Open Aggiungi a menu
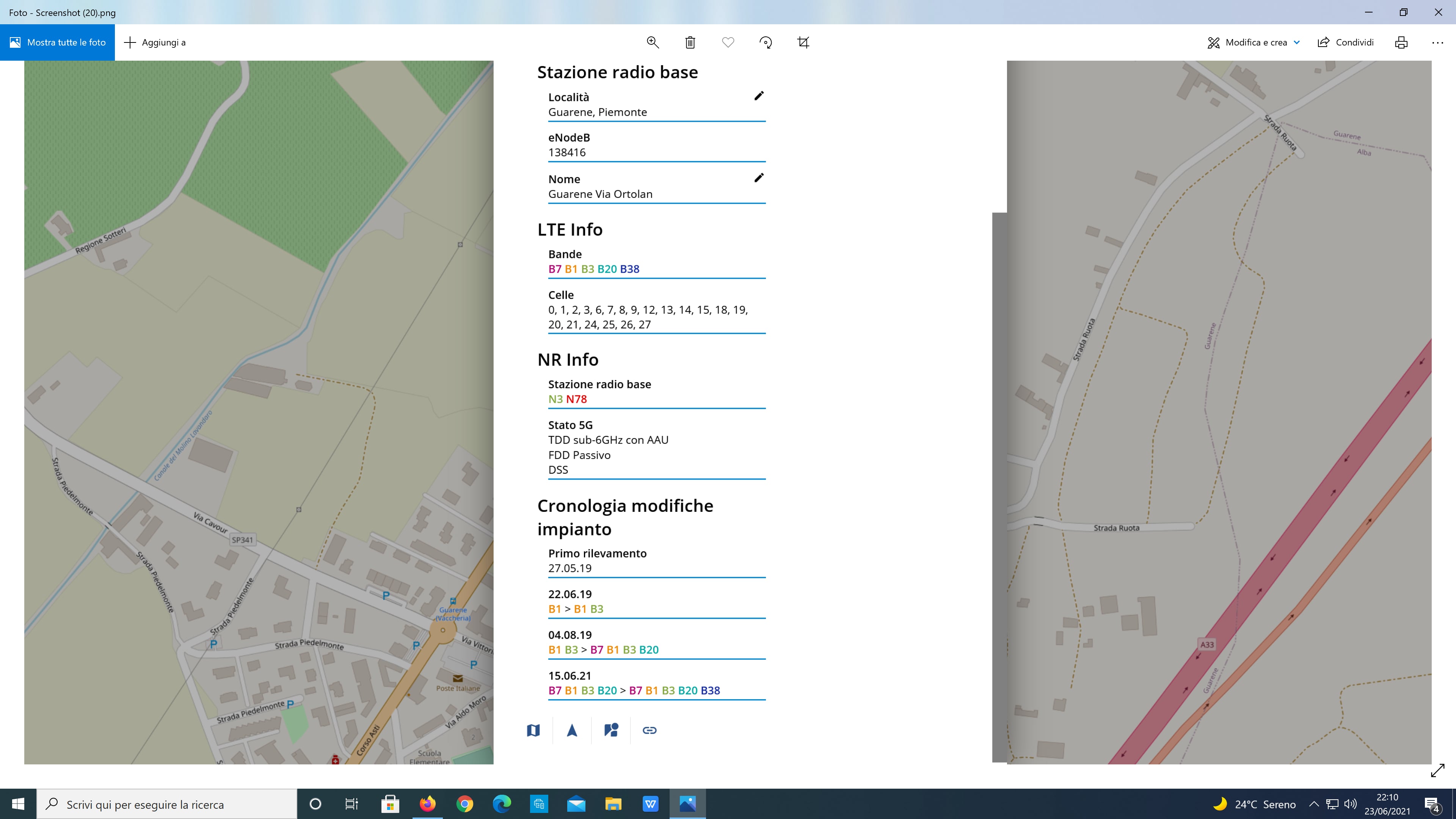 pos(155,42)
